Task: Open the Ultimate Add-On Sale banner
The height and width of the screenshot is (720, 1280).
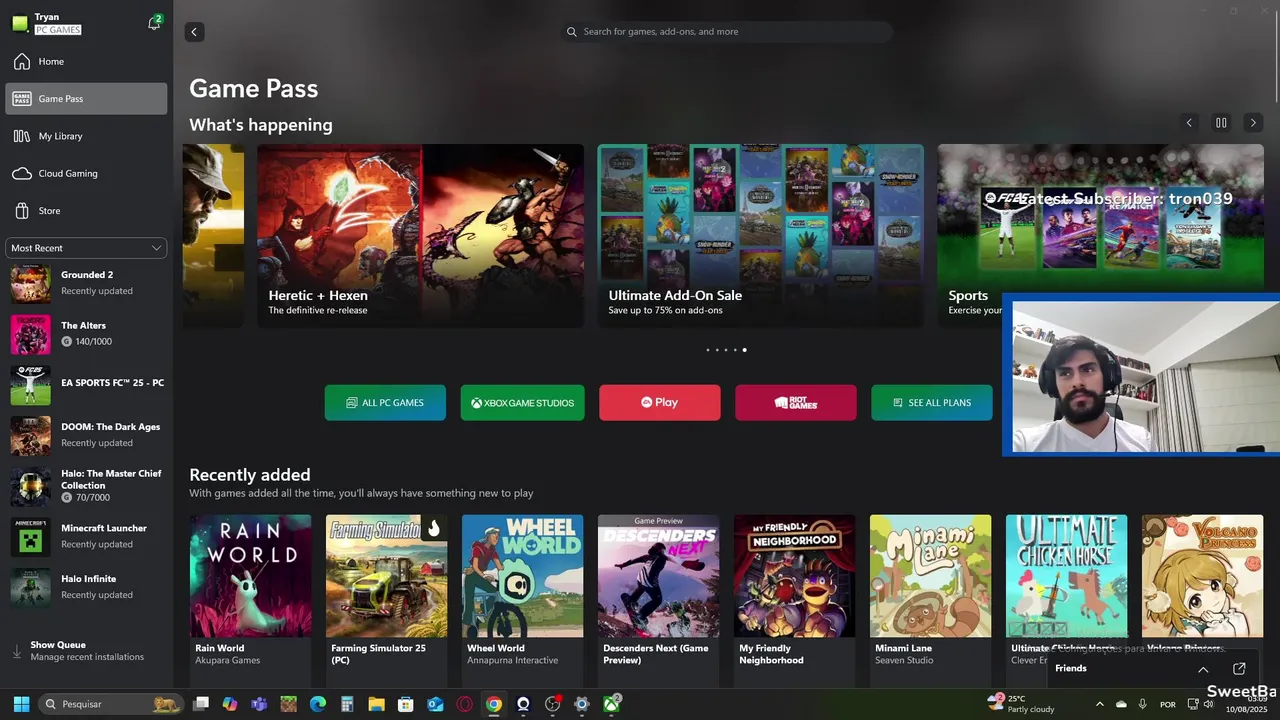Action: tap(760, 236)
